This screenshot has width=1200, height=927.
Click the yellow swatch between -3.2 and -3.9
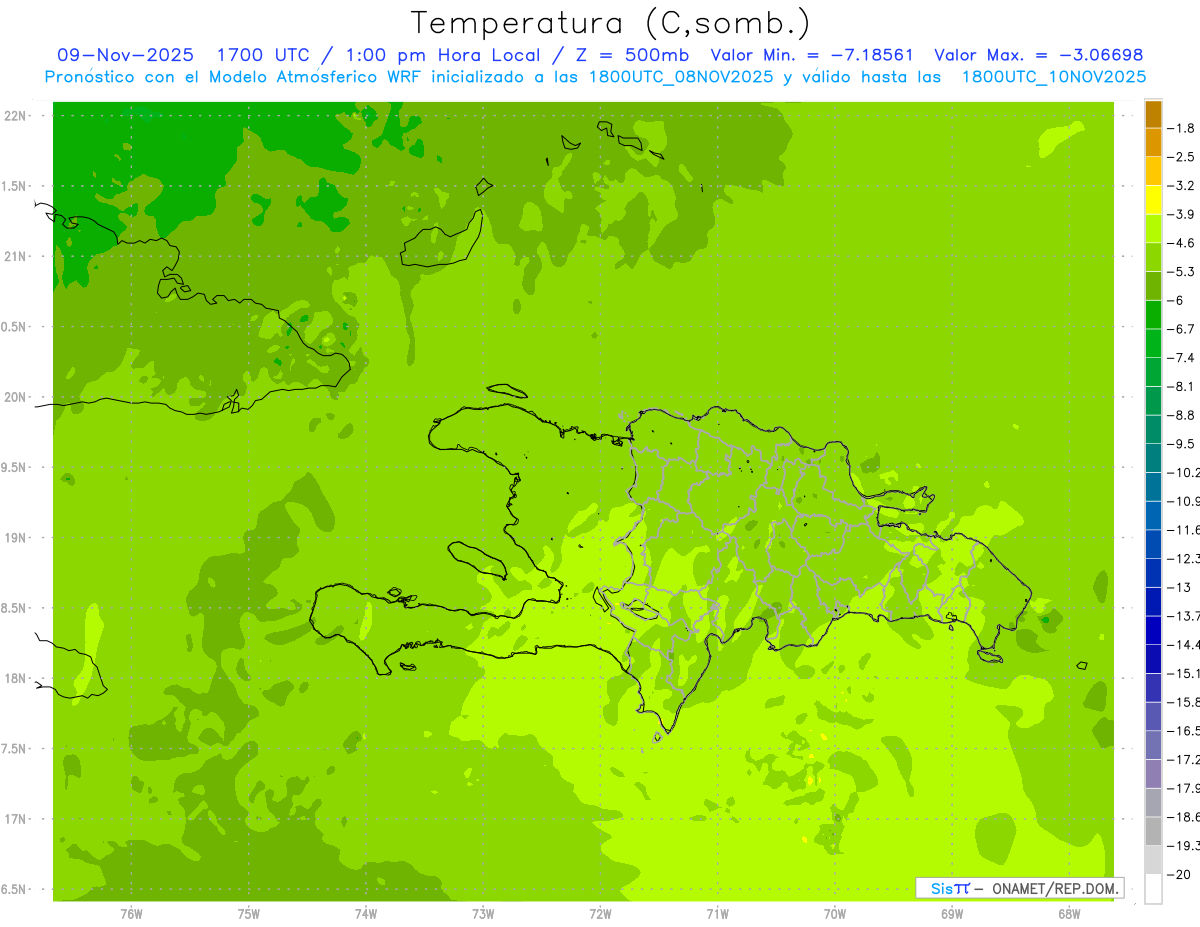(x=1153, y=200)
